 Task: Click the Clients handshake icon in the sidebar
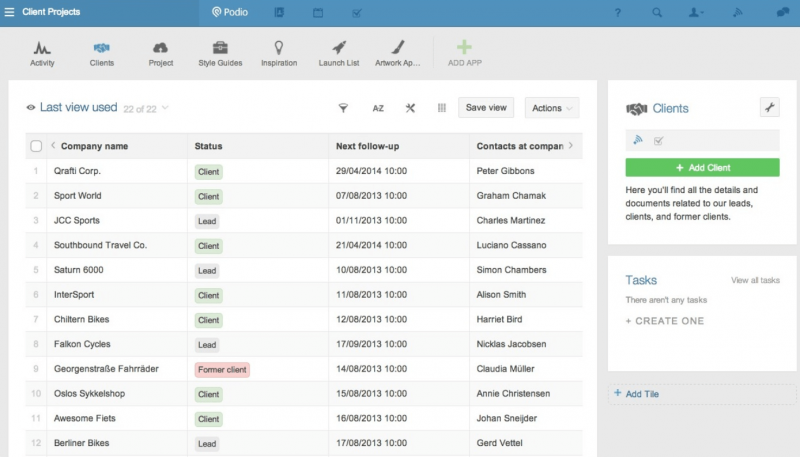pyautogui.click(x=637, y=109)
